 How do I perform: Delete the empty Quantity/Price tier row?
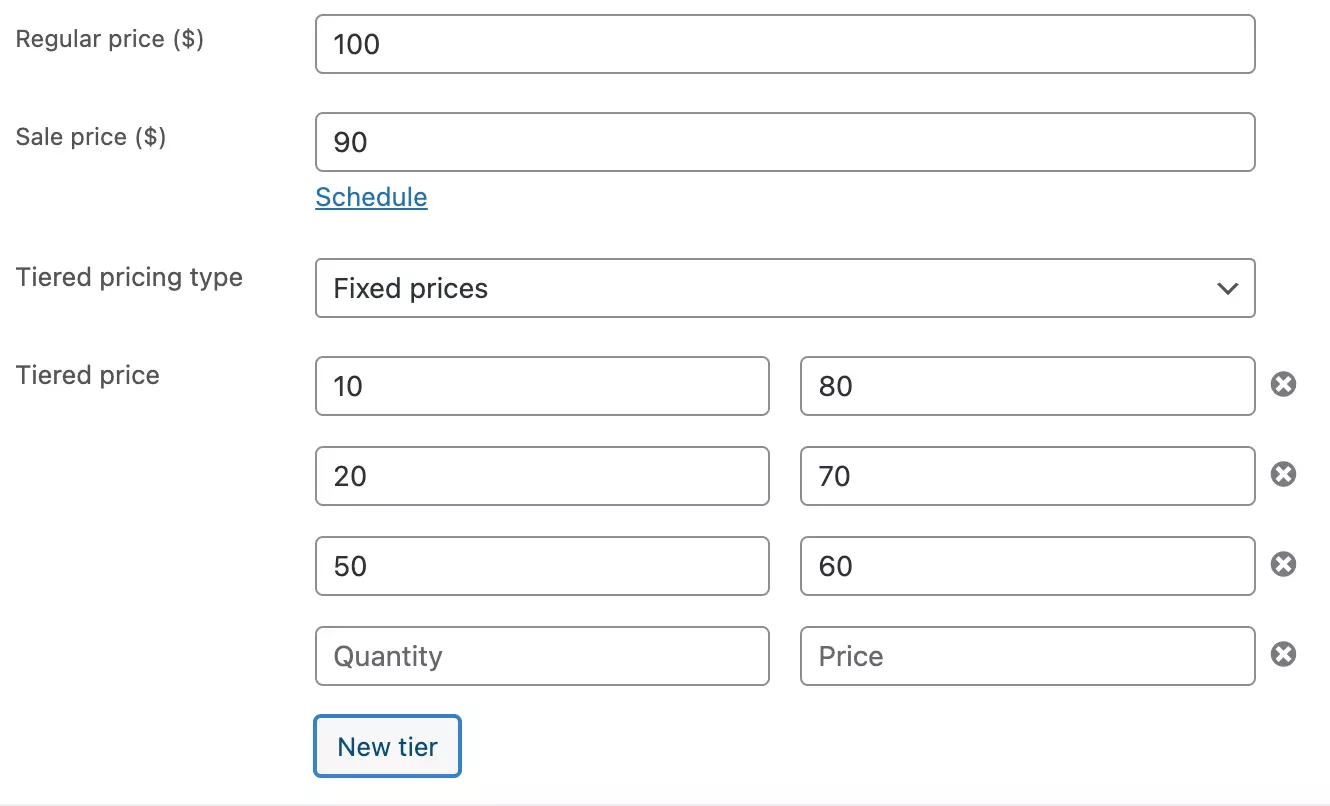pyautogui.click(x=1283, y=655)
